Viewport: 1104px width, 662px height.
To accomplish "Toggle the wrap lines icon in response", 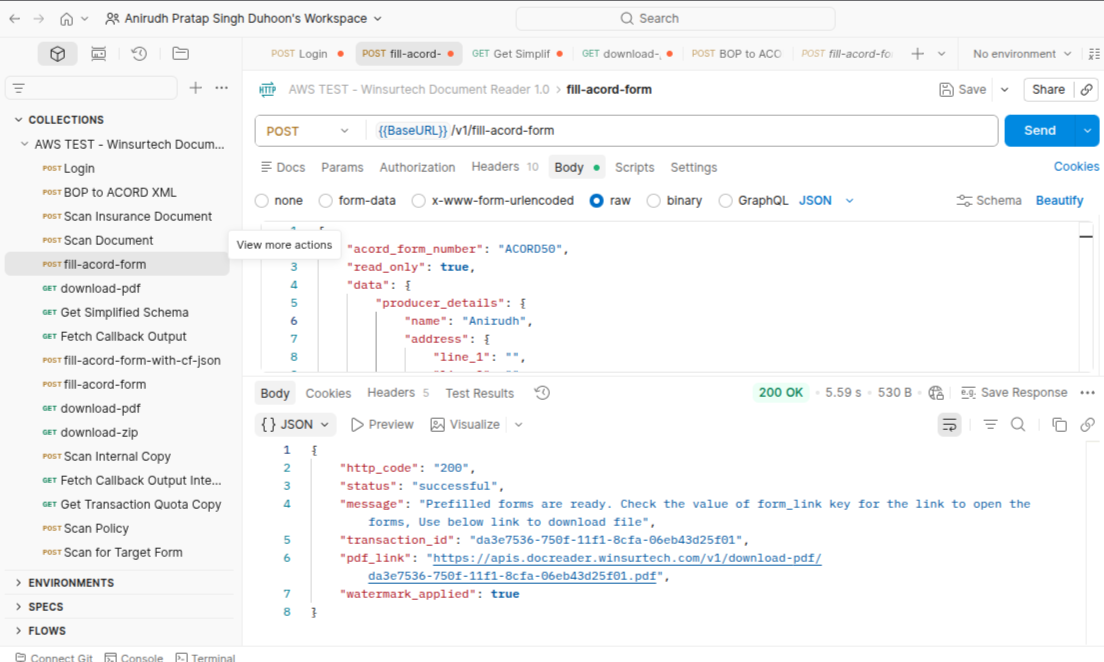I will point(950,425).
